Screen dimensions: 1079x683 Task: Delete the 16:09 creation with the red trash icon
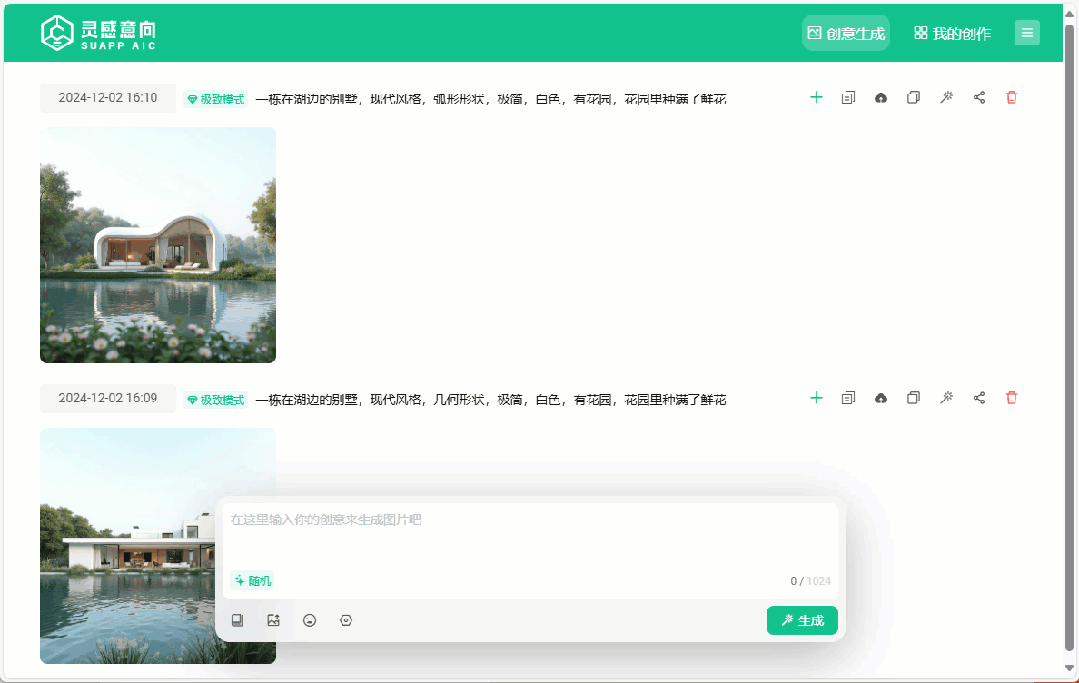(1011, 398)
